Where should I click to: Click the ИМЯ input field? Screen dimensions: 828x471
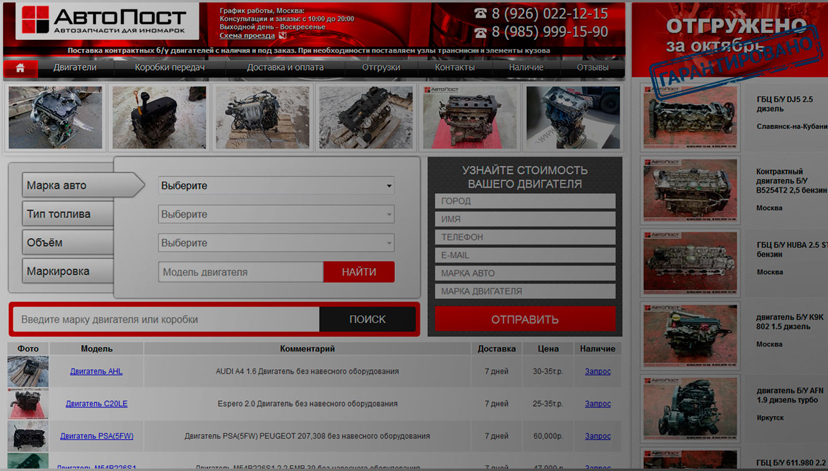525,219
